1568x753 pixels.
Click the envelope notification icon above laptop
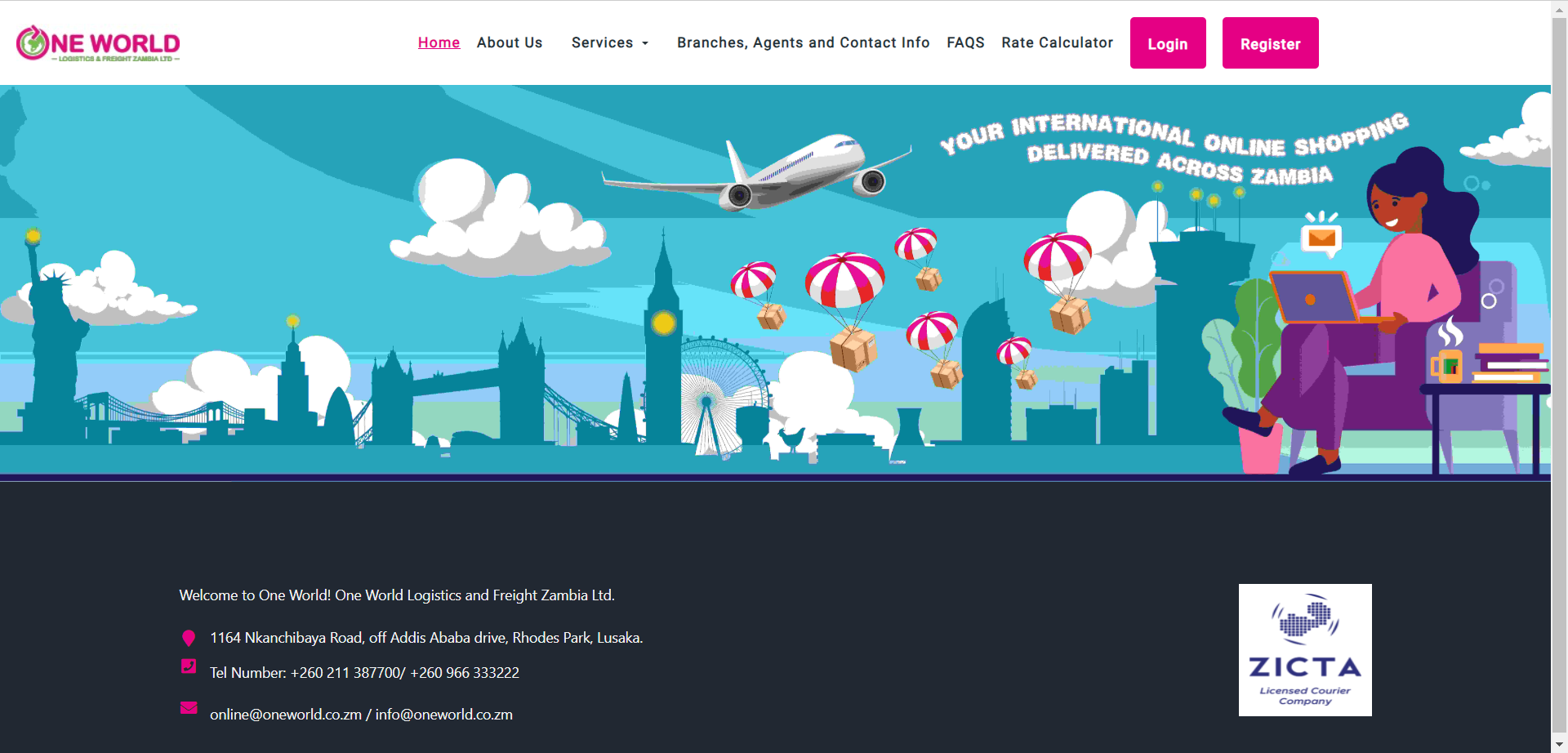(x=1321, y=238)
